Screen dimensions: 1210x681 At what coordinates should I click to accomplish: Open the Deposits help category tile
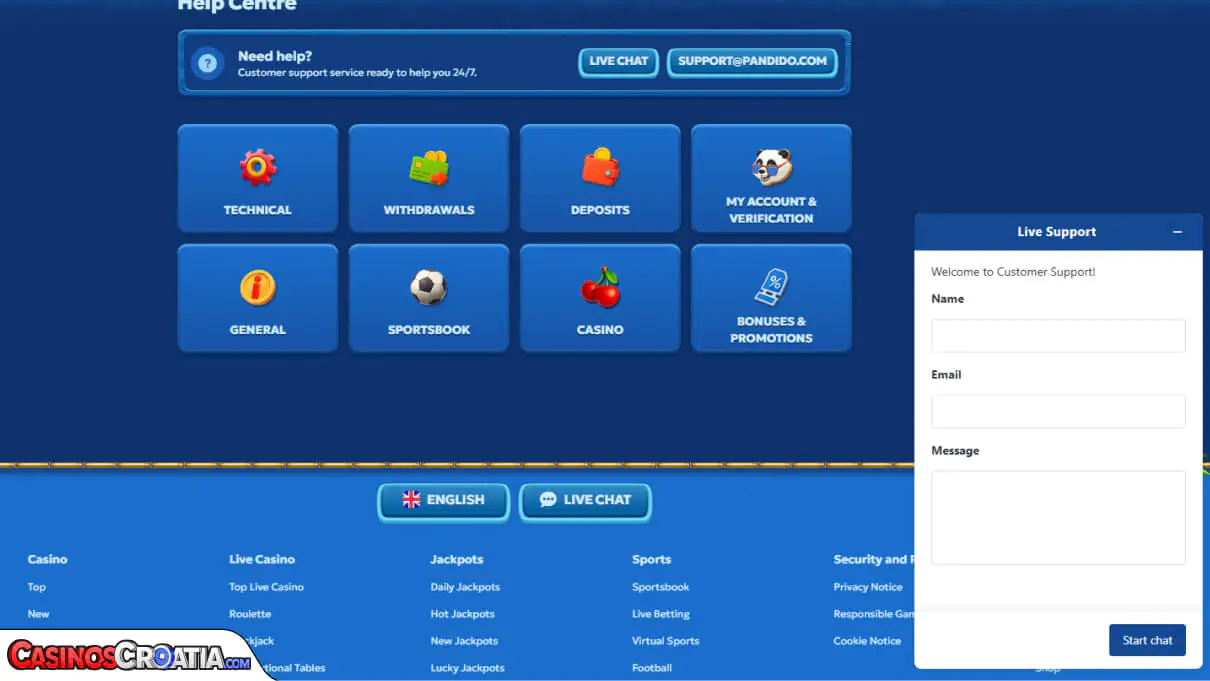[600, 178]
